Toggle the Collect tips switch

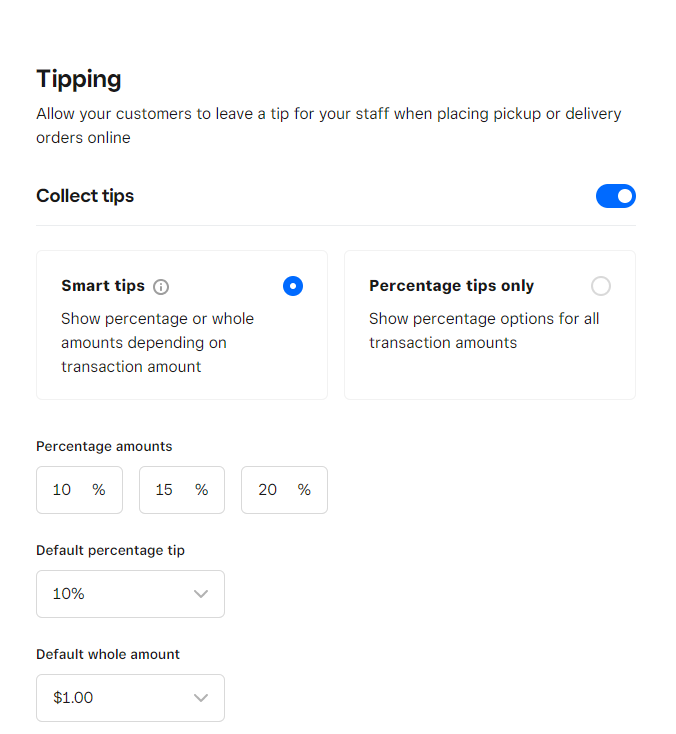pos(615,196)
